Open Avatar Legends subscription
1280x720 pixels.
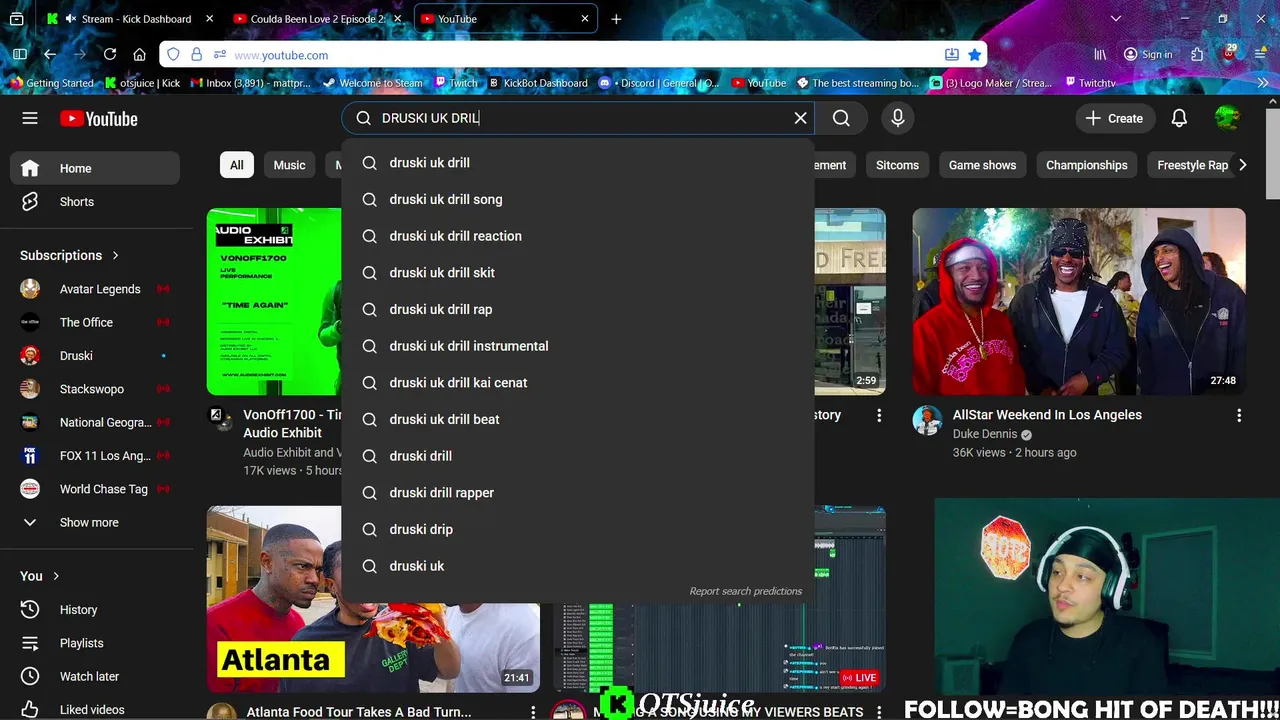[95, 289]
